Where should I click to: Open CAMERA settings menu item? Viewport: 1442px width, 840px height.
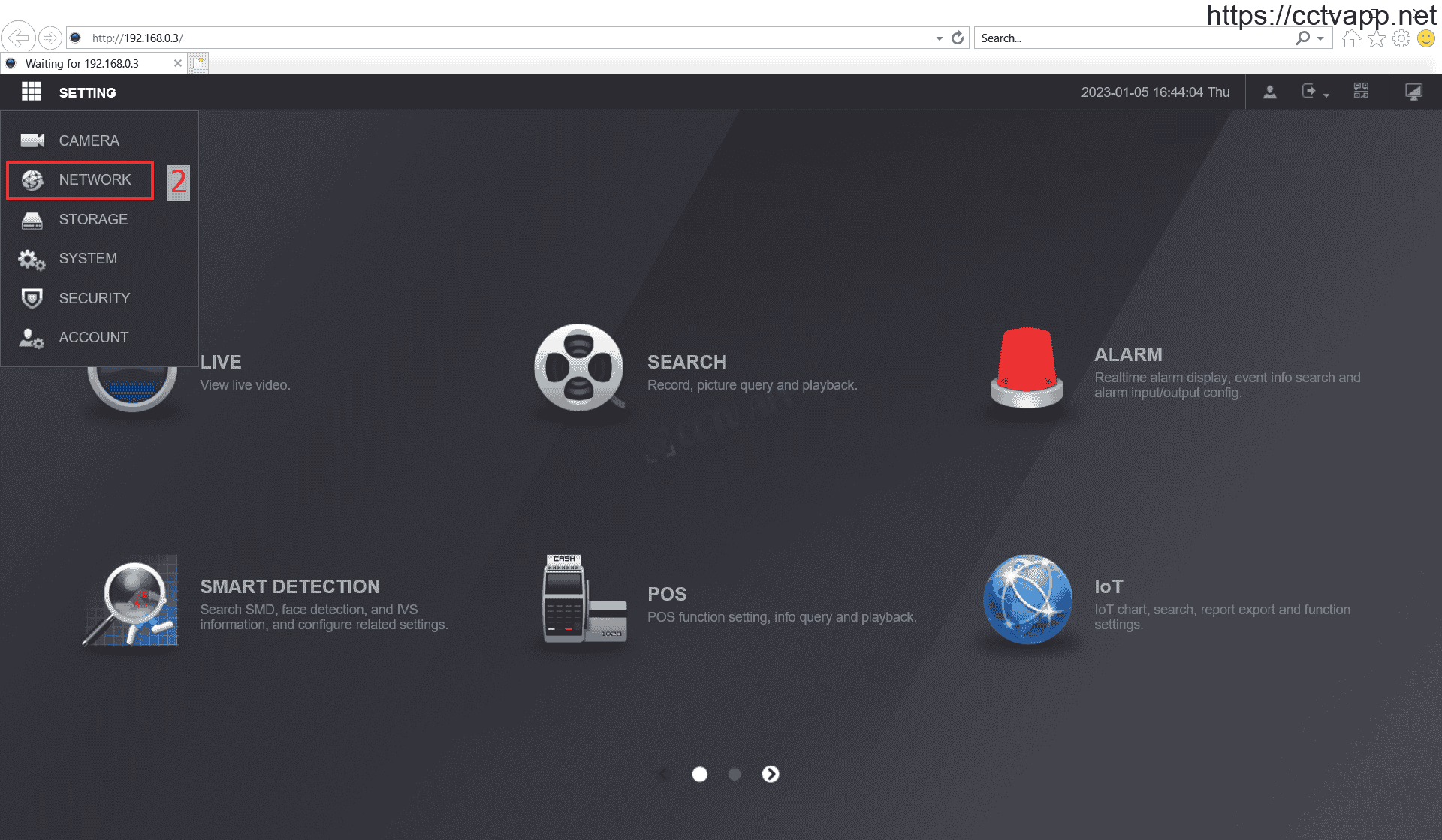pyautogui.click(x=89, y=140)
